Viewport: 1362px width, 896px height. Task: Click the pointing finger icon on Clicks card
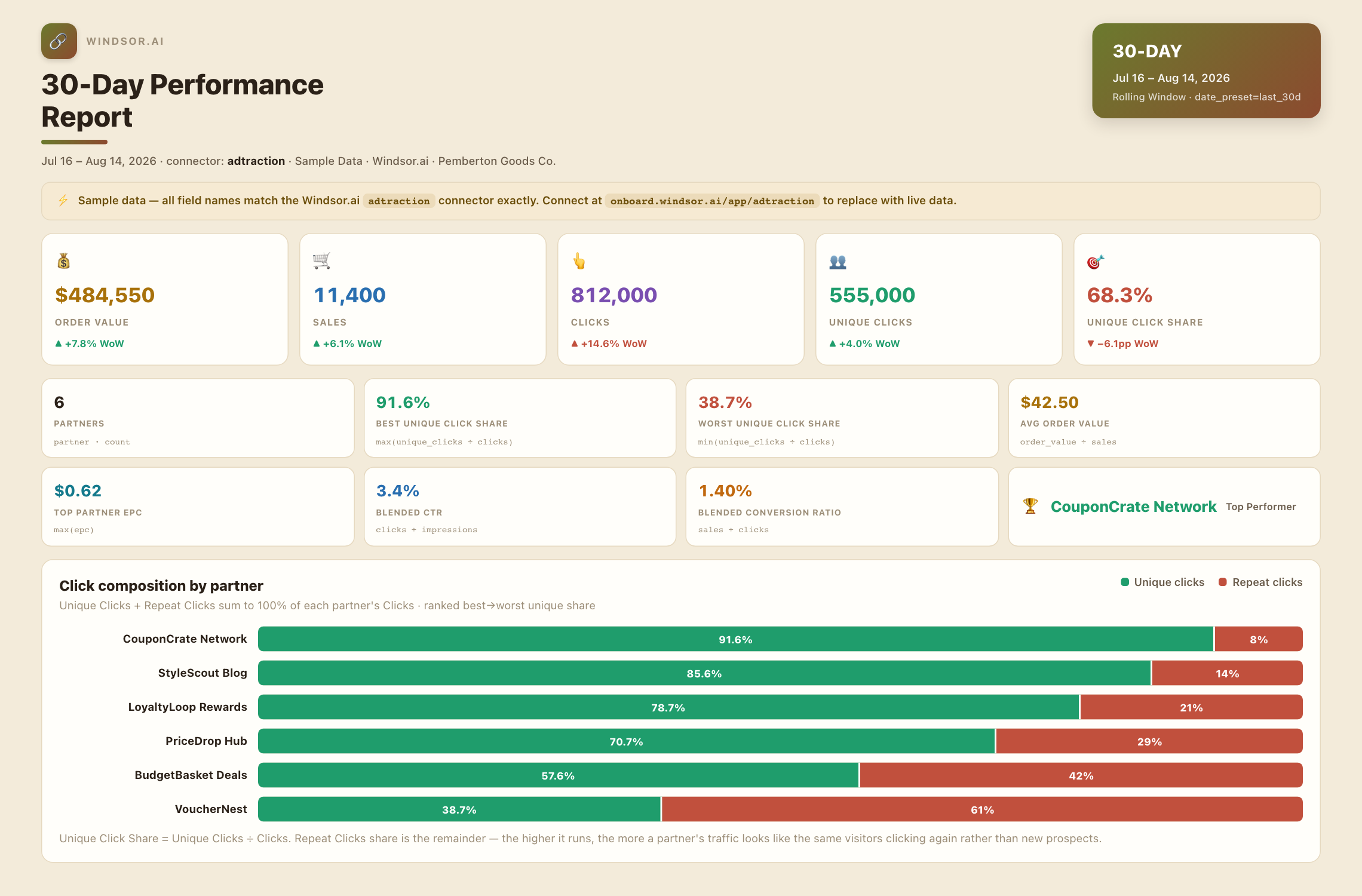579,261
